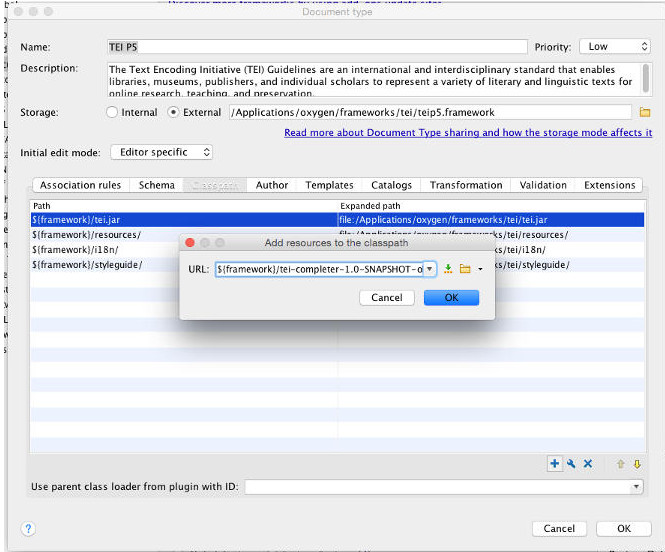Click the browse folder icon next to Storage path

point(645,112)
